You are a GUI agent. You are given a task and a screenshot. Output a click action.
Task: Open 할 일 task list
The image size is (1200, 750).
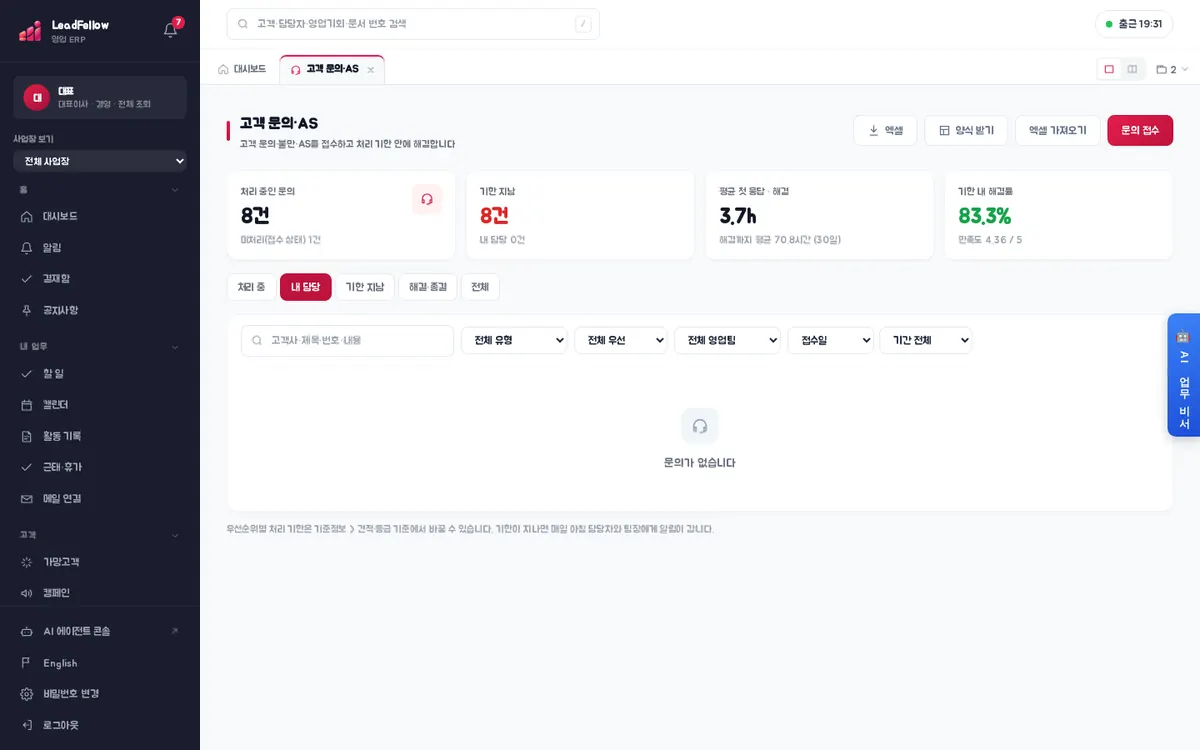(x=100, y=373)
